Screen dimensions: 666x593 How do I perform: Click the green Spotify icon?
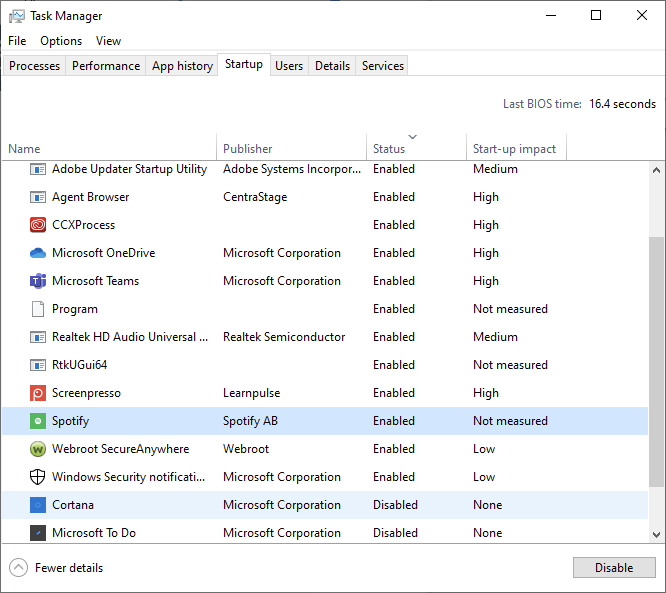(38, 421)
